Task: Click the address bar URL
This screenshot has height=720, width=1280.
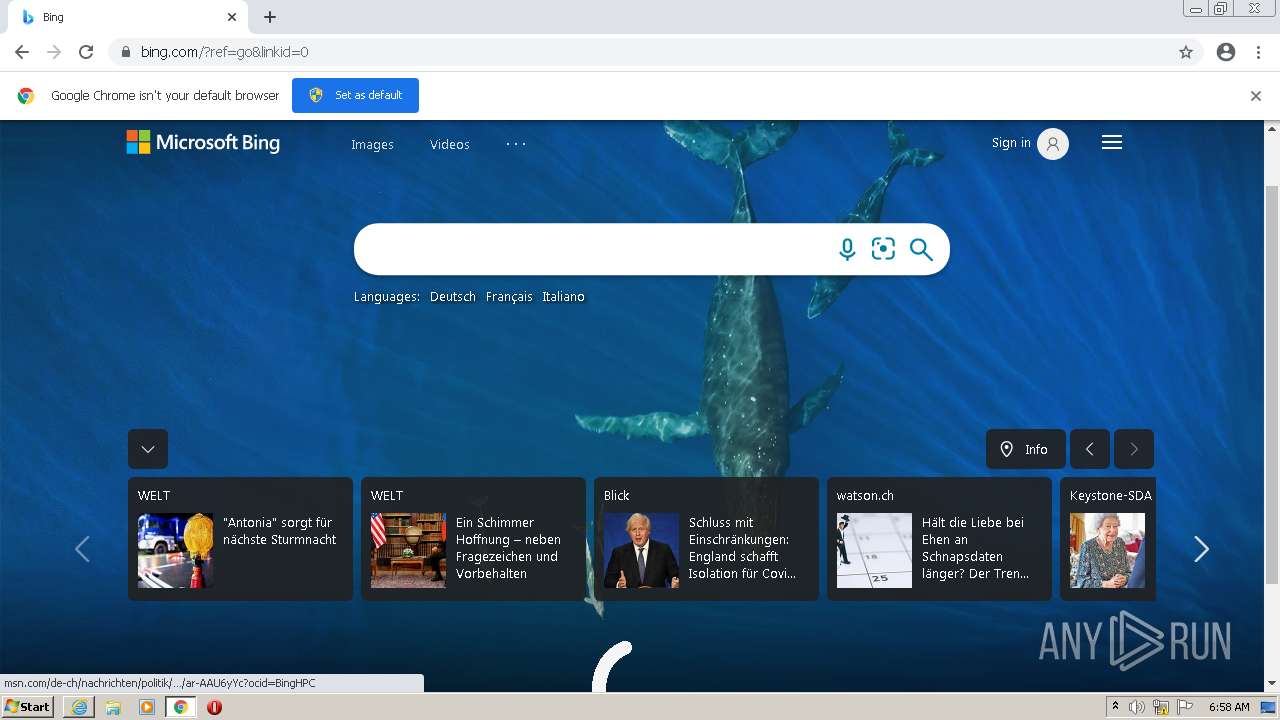Action: pos(224,52)
